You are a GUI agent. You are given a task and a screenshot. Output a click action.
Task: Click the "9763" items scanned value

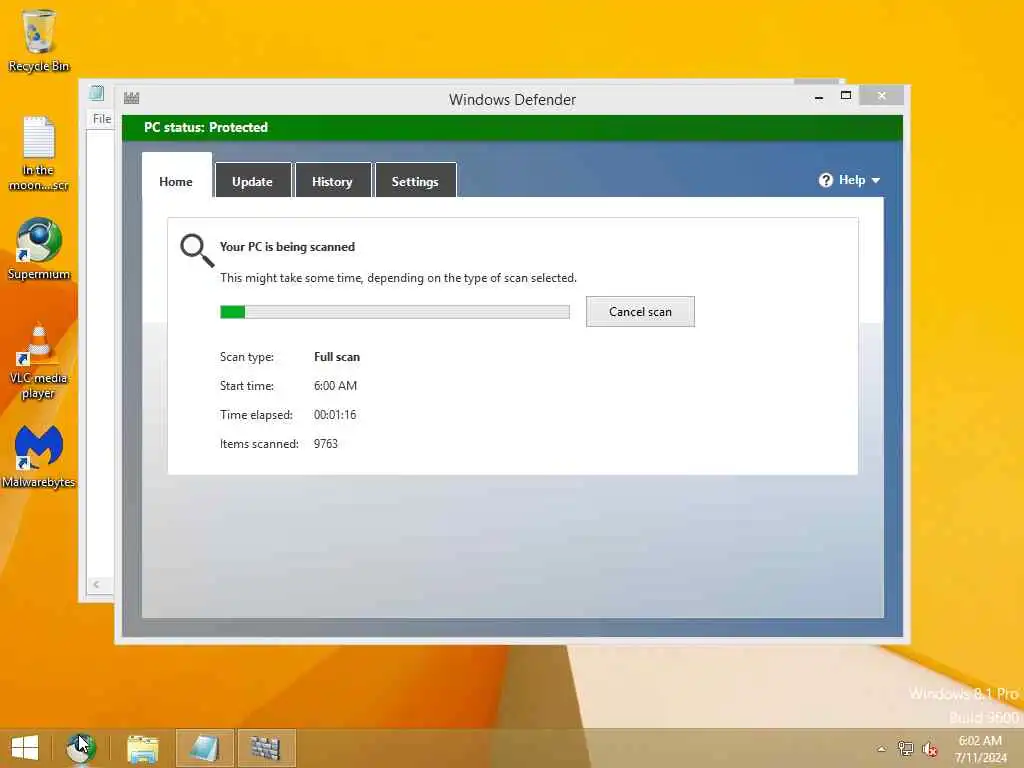325,443
